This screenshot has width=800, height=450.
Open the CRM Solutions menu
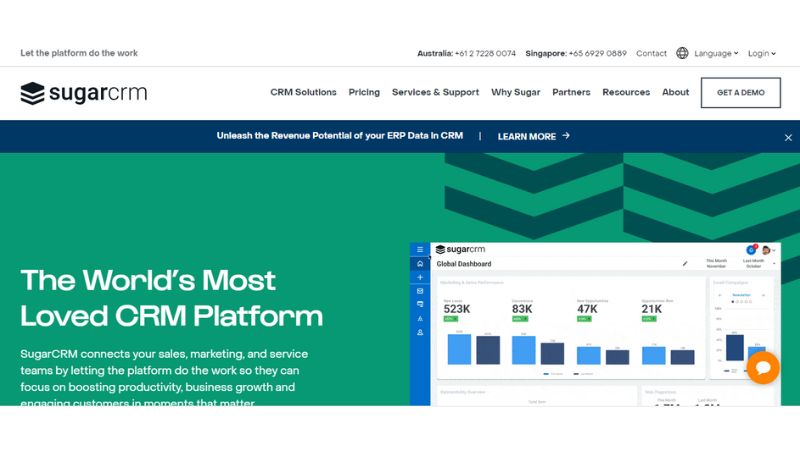click(x=303, y=92)
